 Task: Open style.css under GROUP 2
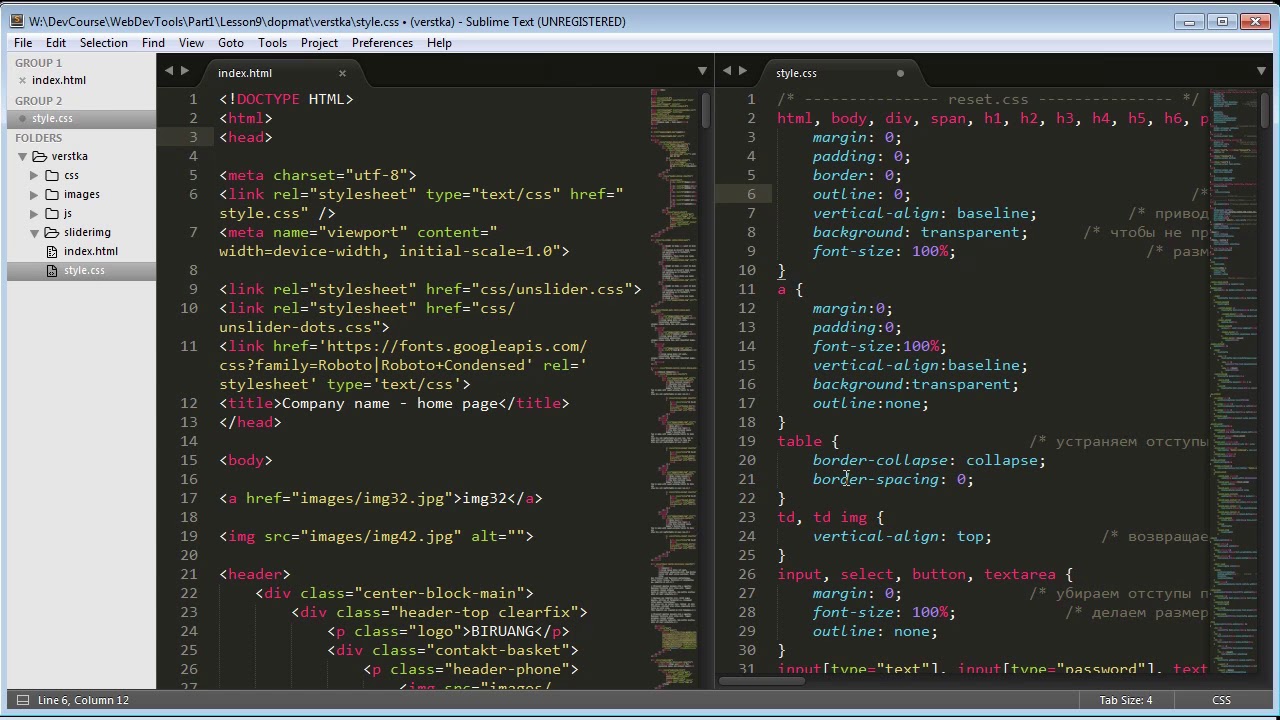point(52,118)
